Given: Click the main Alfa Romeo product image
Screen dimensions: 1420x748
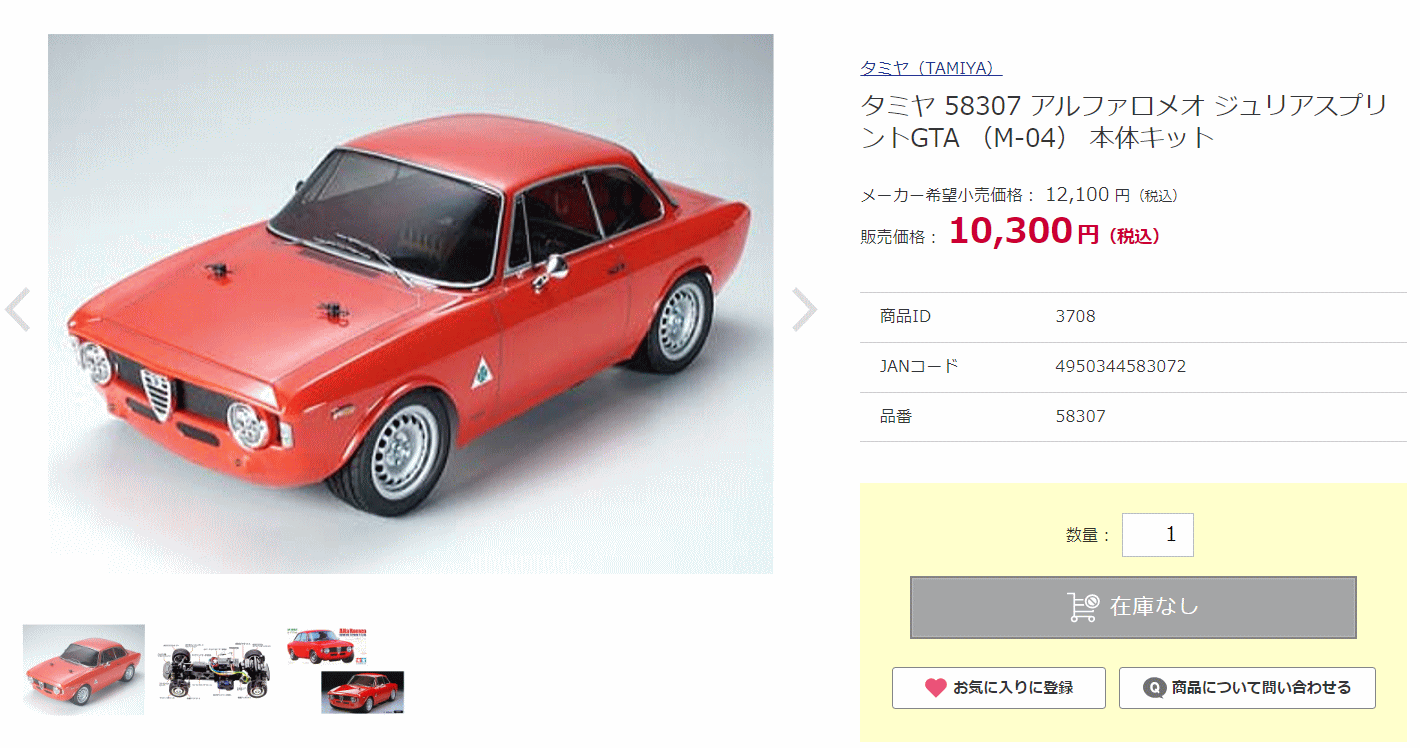Looking at the screenshot, I should [x=411, y=304].
